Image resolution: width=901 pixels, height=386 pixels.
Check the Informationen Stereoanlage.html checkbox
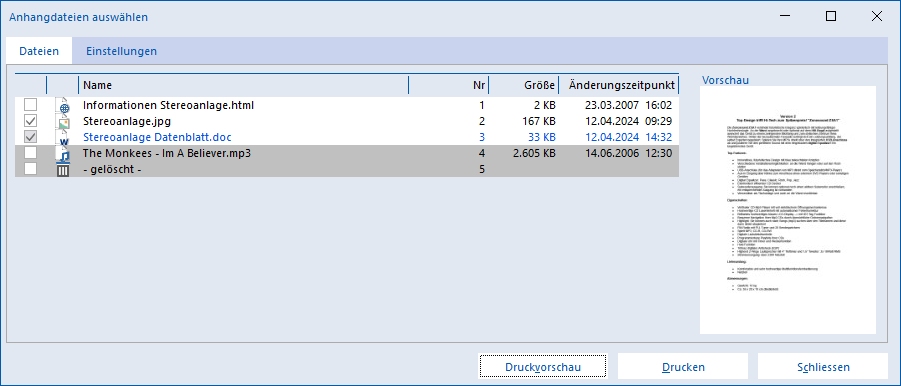coord(30,105)
